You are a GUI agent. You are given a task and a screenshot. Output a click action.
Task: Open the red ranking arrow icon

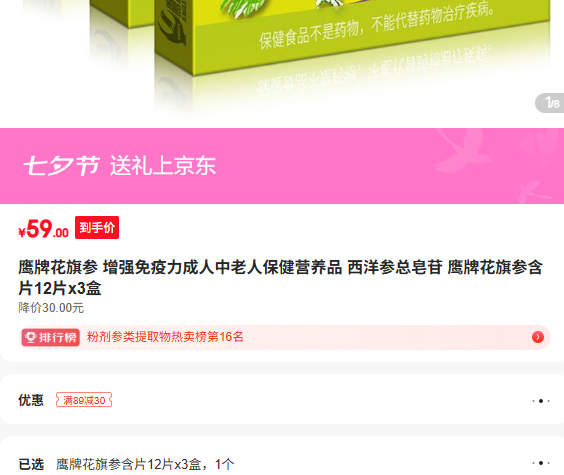pos(538,337)
